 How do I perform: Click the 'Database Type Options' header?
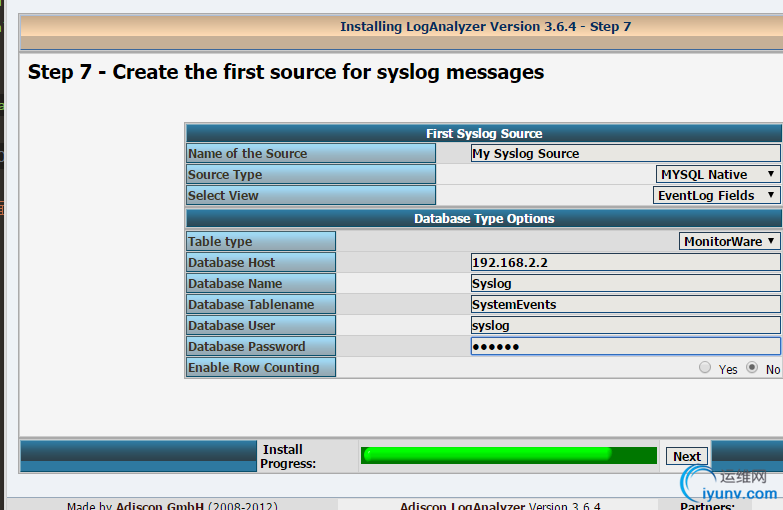[484, 218]
